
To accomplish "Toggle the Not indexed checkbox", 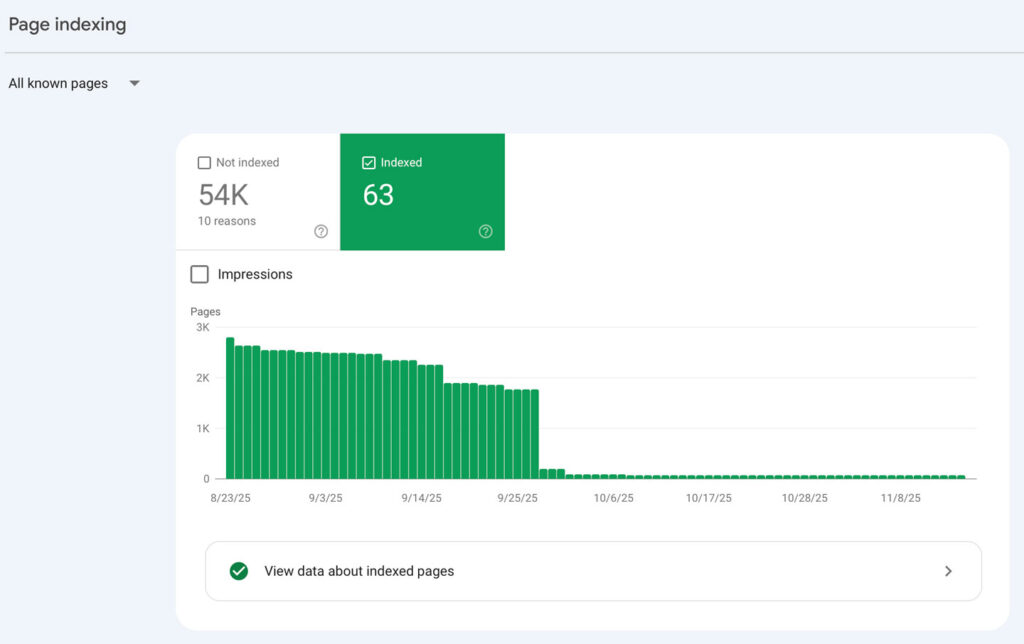I will pos(204,163).
